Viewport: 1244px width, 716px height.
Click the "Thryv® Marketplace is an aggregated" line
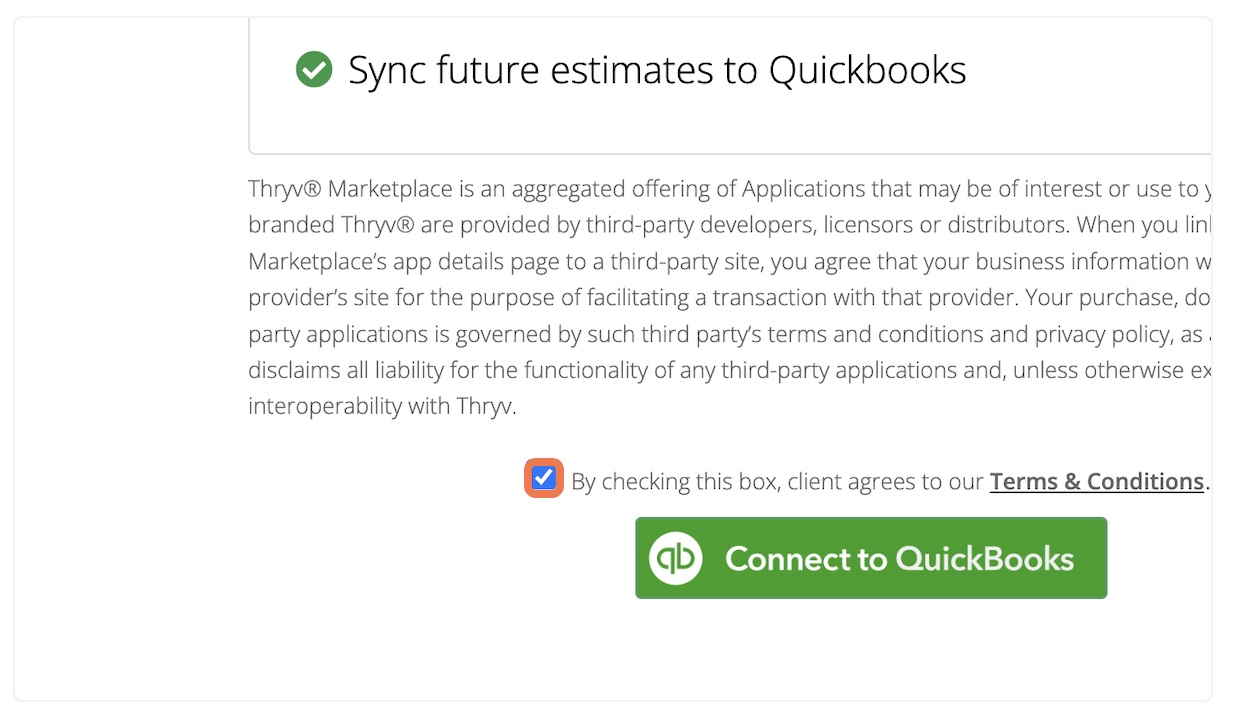(x=730, y=189)
